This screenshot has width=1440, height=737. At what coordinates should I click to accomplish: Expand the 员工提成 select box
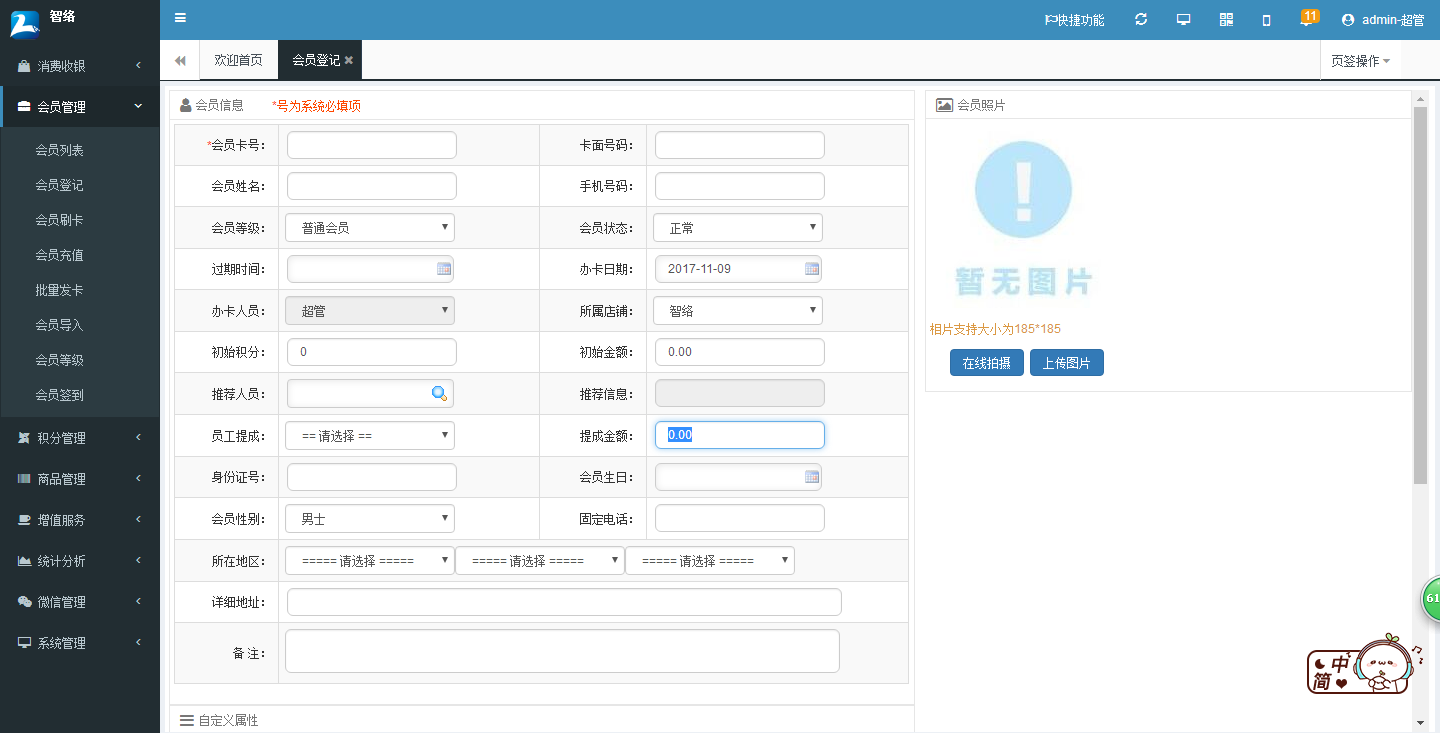(370, 436)
